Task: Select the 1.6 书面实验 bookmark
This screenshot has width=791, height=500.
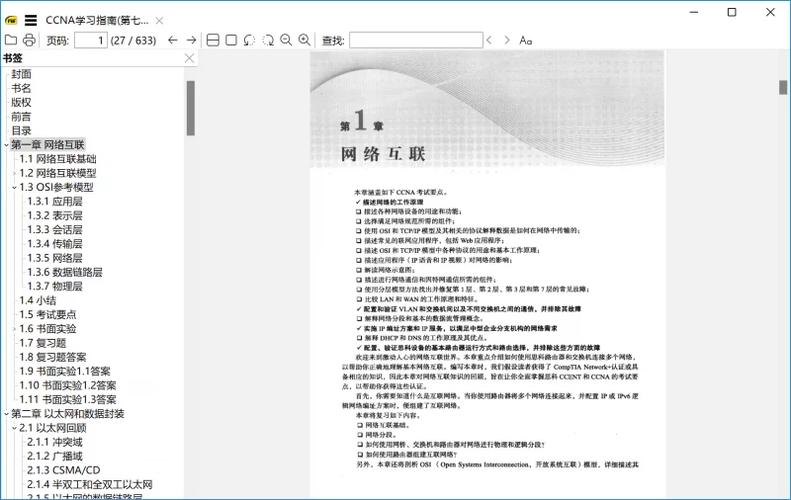Action: (47, 328)
